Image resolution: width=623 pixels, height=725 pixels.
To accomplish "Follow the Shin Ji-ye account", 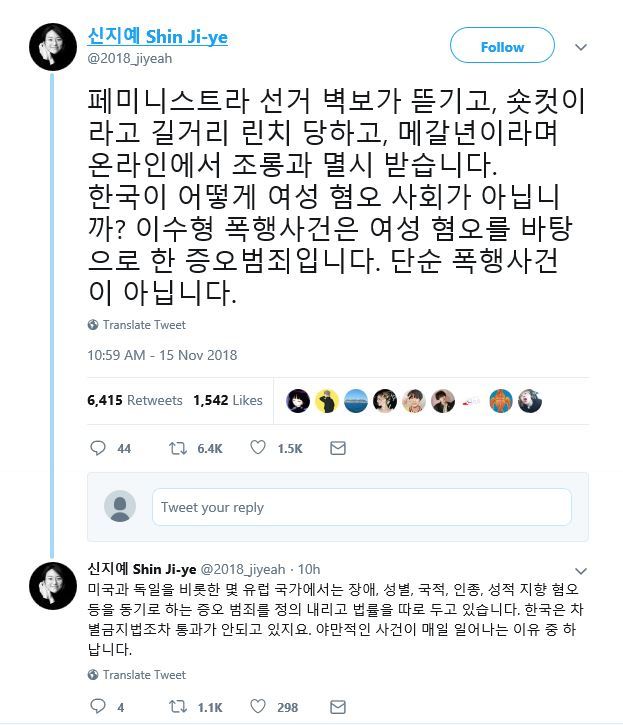I will 502,47.
